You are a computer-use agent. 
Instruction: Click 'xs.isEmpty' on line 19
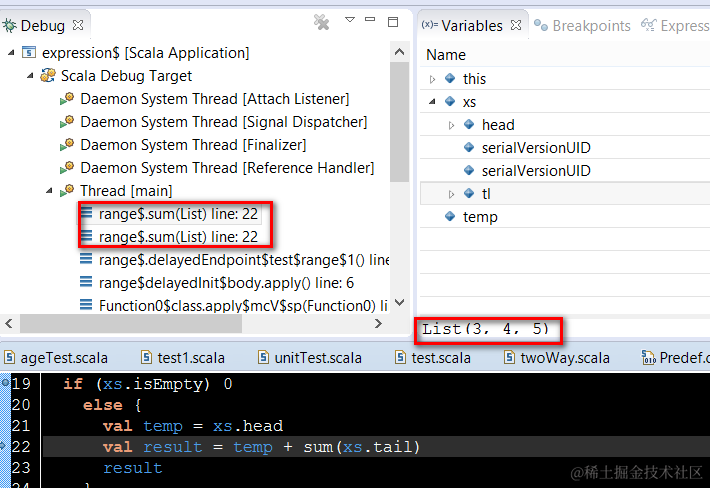(152, 384)
